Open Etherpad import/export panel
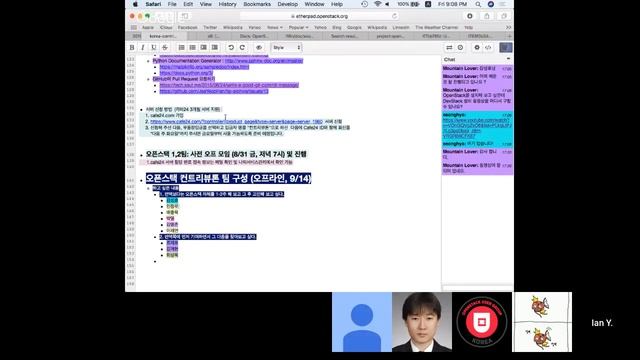This screenshot has height=360, width=640. 449,48
